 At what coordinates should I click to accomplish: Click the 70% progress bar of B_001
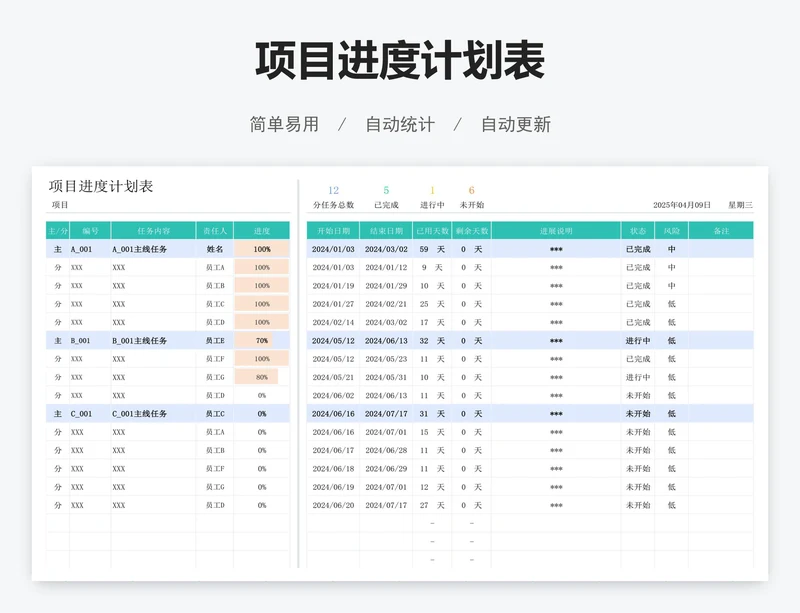(254, 340)
